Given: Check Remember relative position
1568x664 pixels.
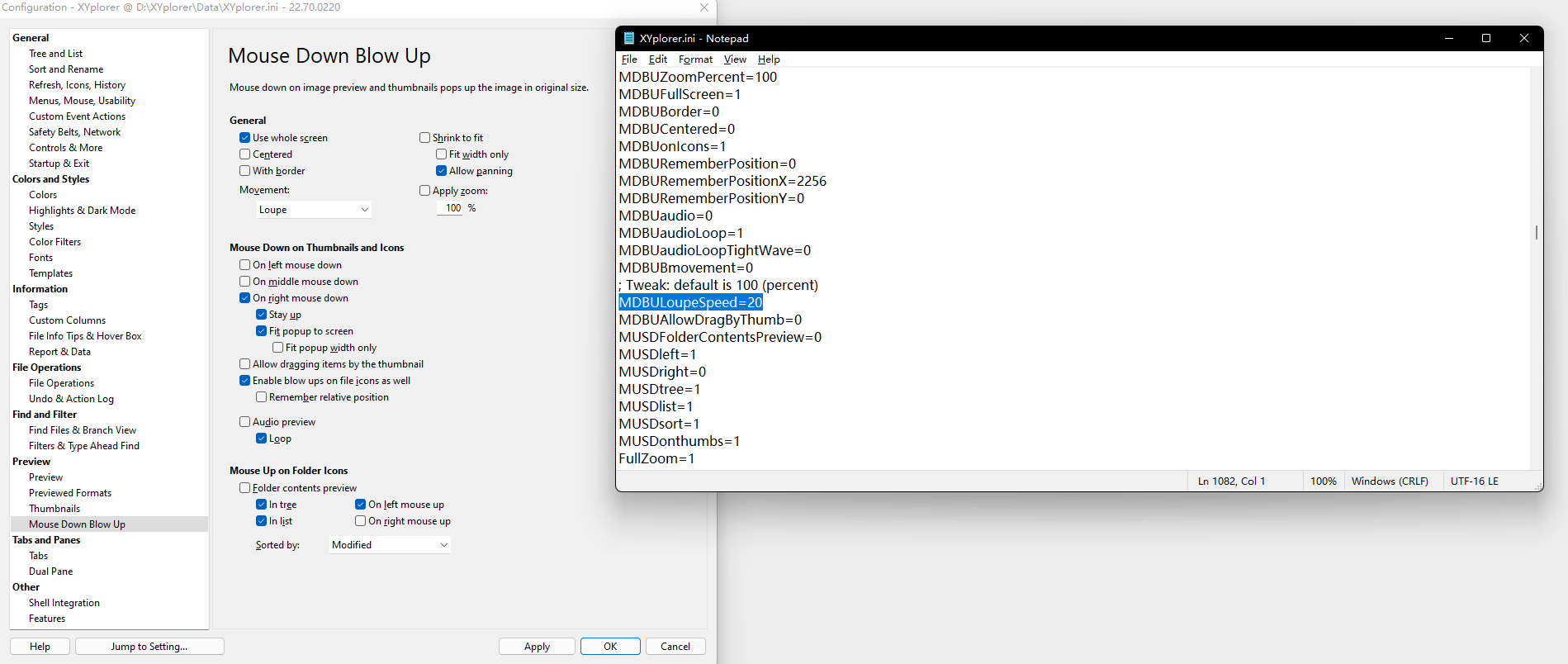Looking at the screenshot, I should pos(262,397).
